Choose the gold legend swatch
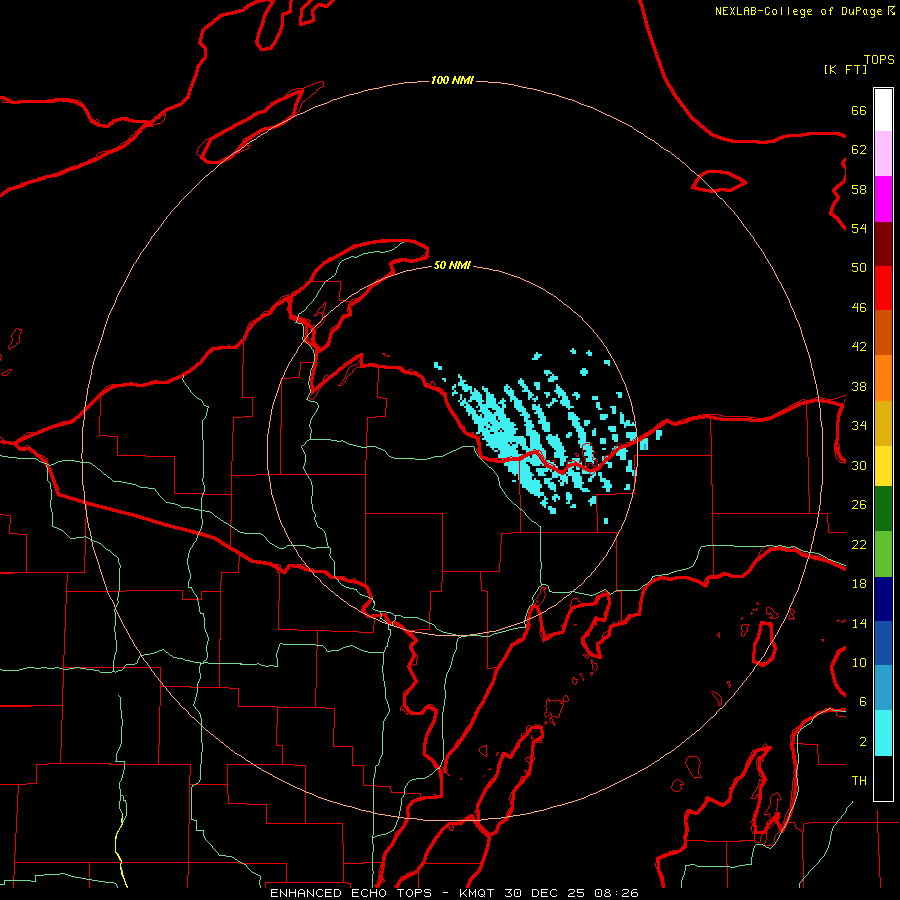 (883, 423)
